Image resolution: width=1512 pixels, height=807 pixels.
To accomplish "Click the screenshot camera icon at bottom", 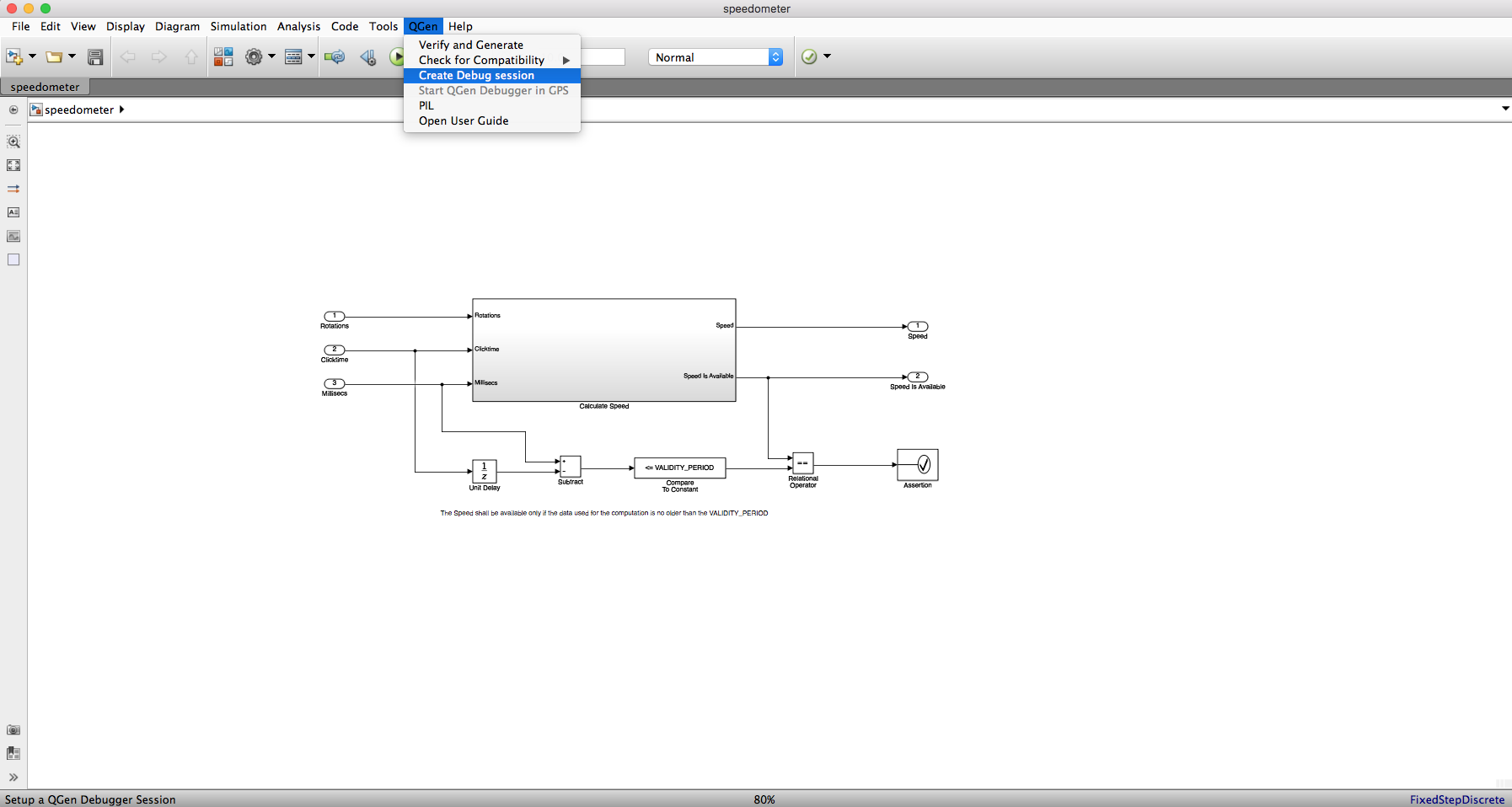I will pyautogui.click(x=13, y=730).
